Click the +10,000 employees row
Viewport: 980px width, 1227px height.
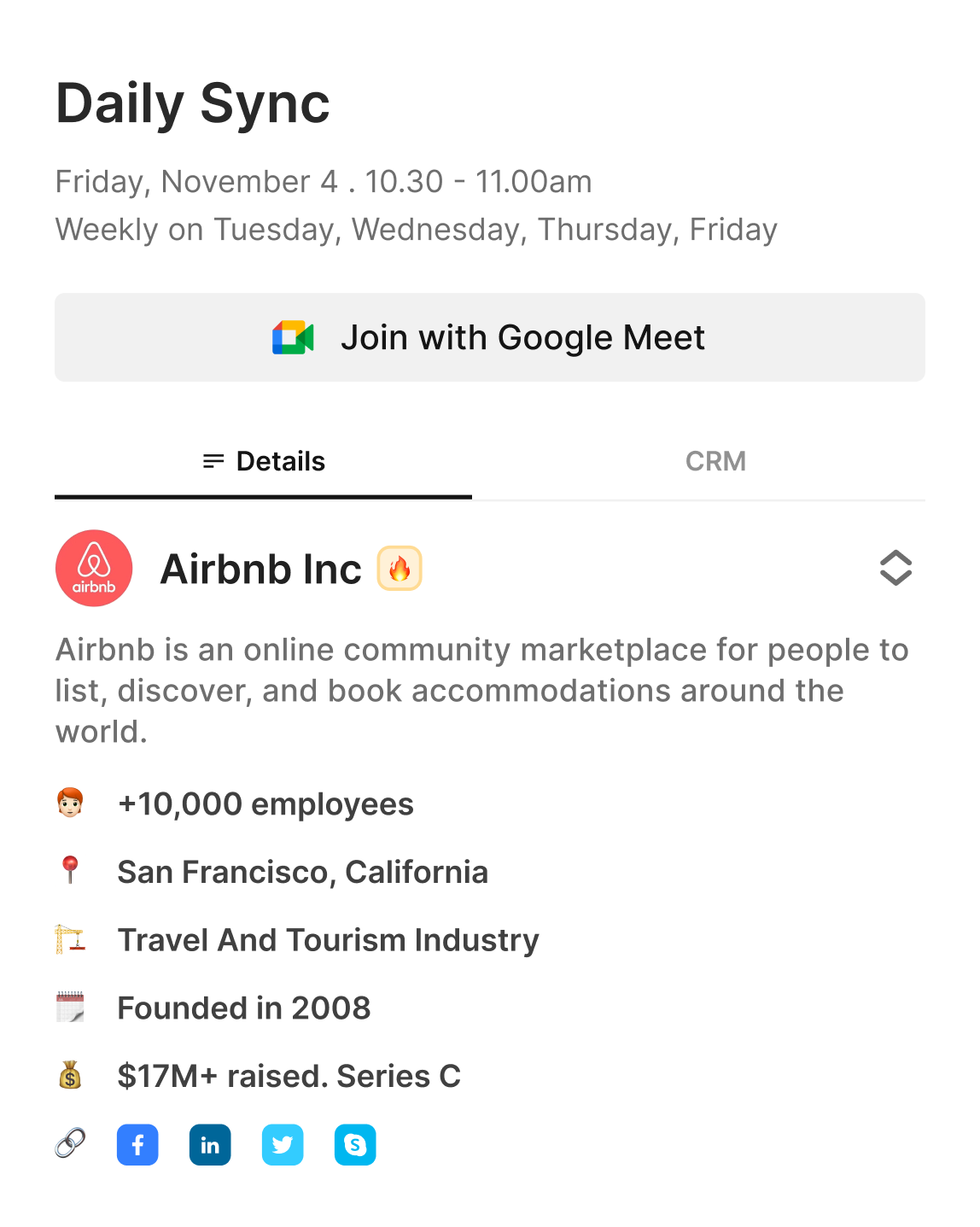click(x=265, y=804)
